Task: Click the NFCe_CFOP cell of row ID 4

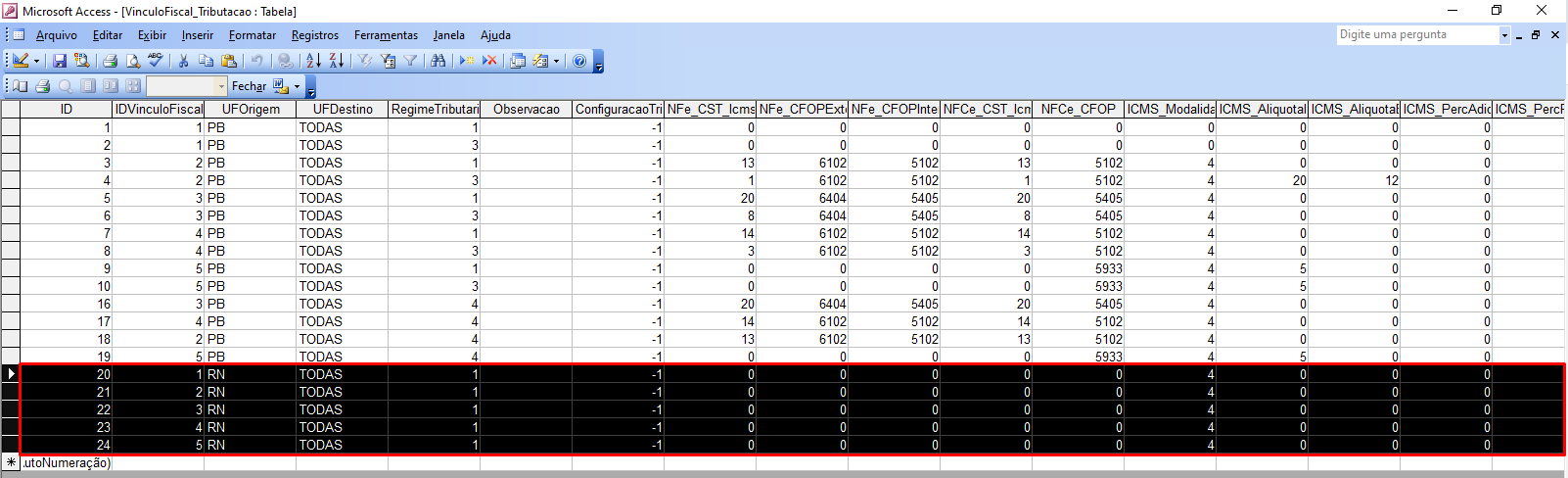Action: 1078,180
